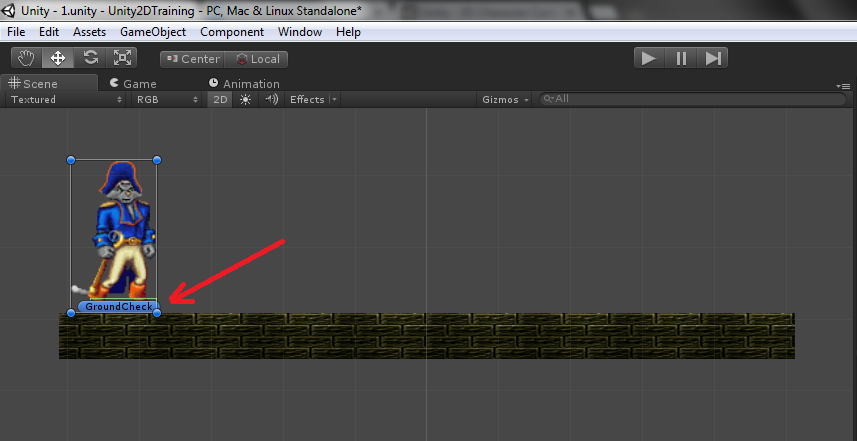857x441 pixels.
Task: Open the Window menu
Action: [x=300, y=32]
